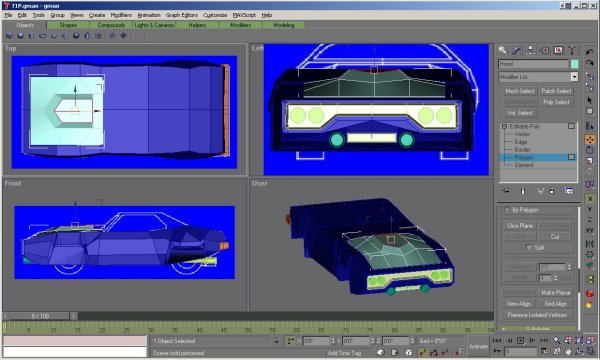Enable the Split checkbox

coord(529,247)
